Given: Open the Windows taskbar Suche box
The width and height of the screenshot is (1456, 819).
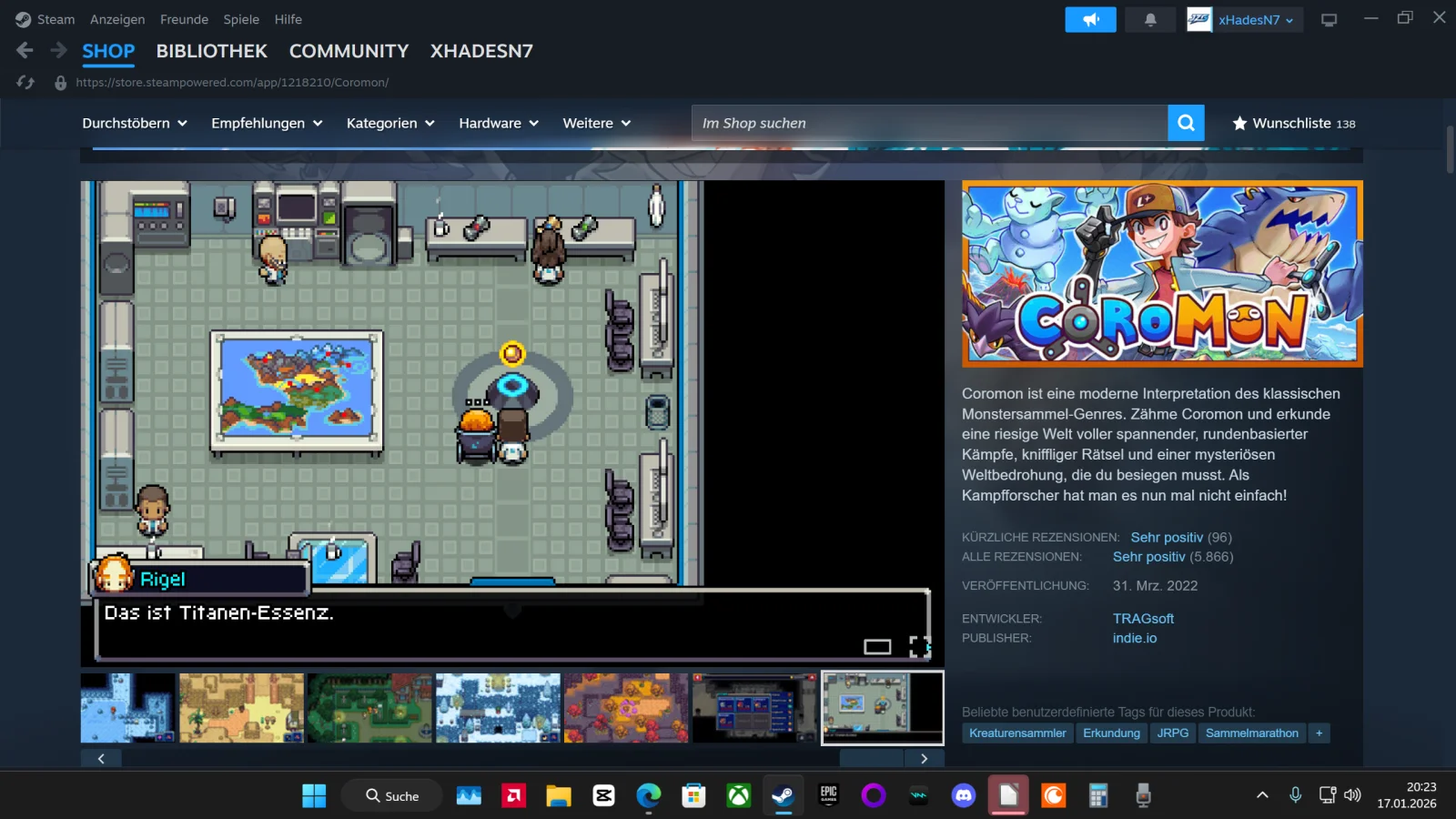Looking at the screenshot, I should click(x=392, y=796).
